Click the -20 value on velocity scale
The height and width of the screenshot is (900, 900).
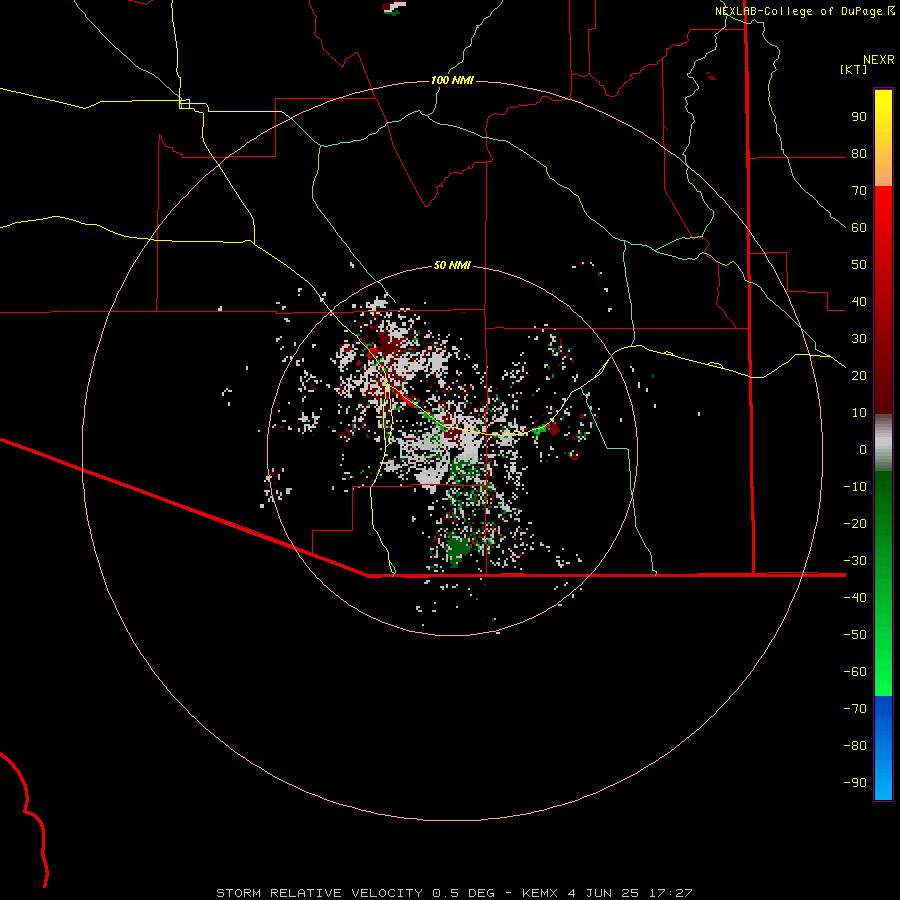click(x=855, y=523)
